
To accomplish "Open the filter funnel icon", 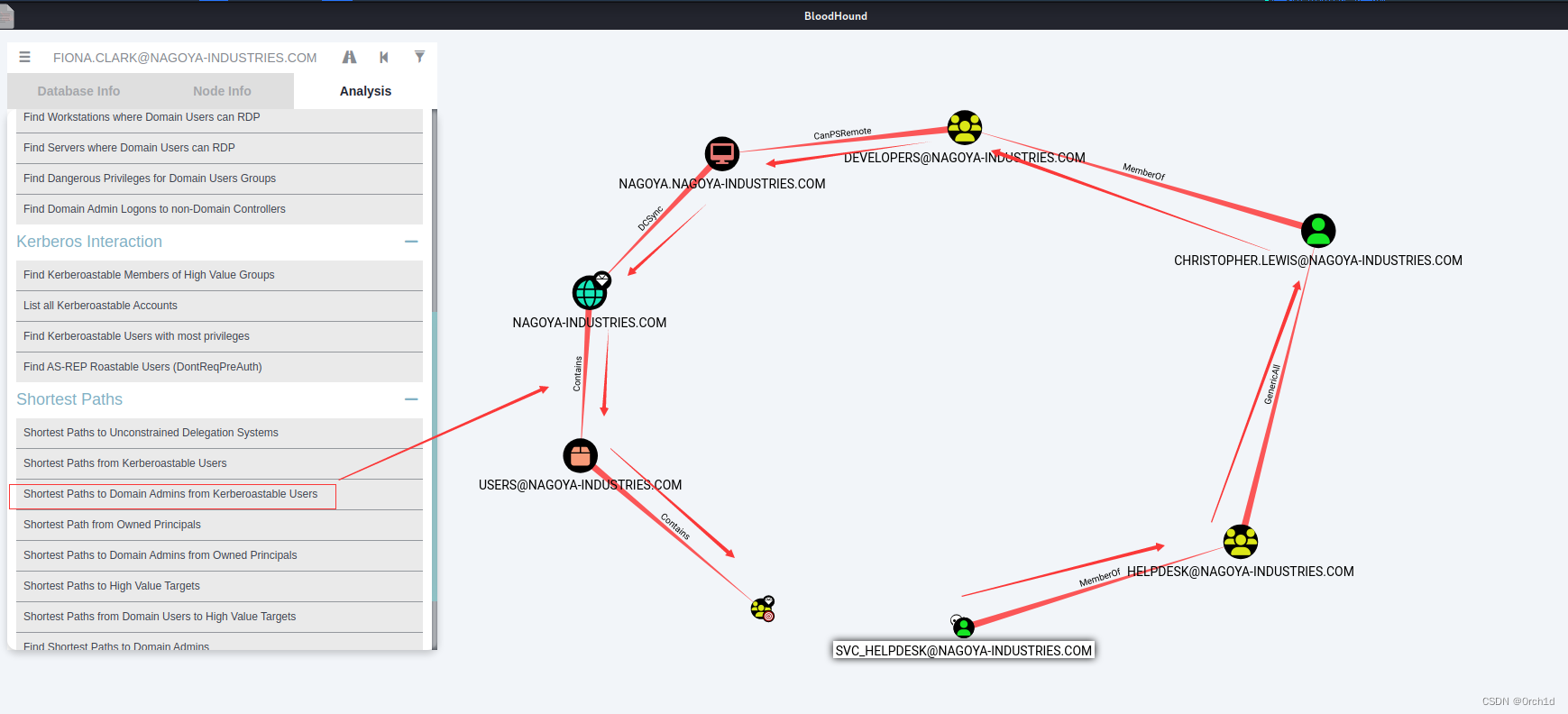I will click(x=419, y=57).
